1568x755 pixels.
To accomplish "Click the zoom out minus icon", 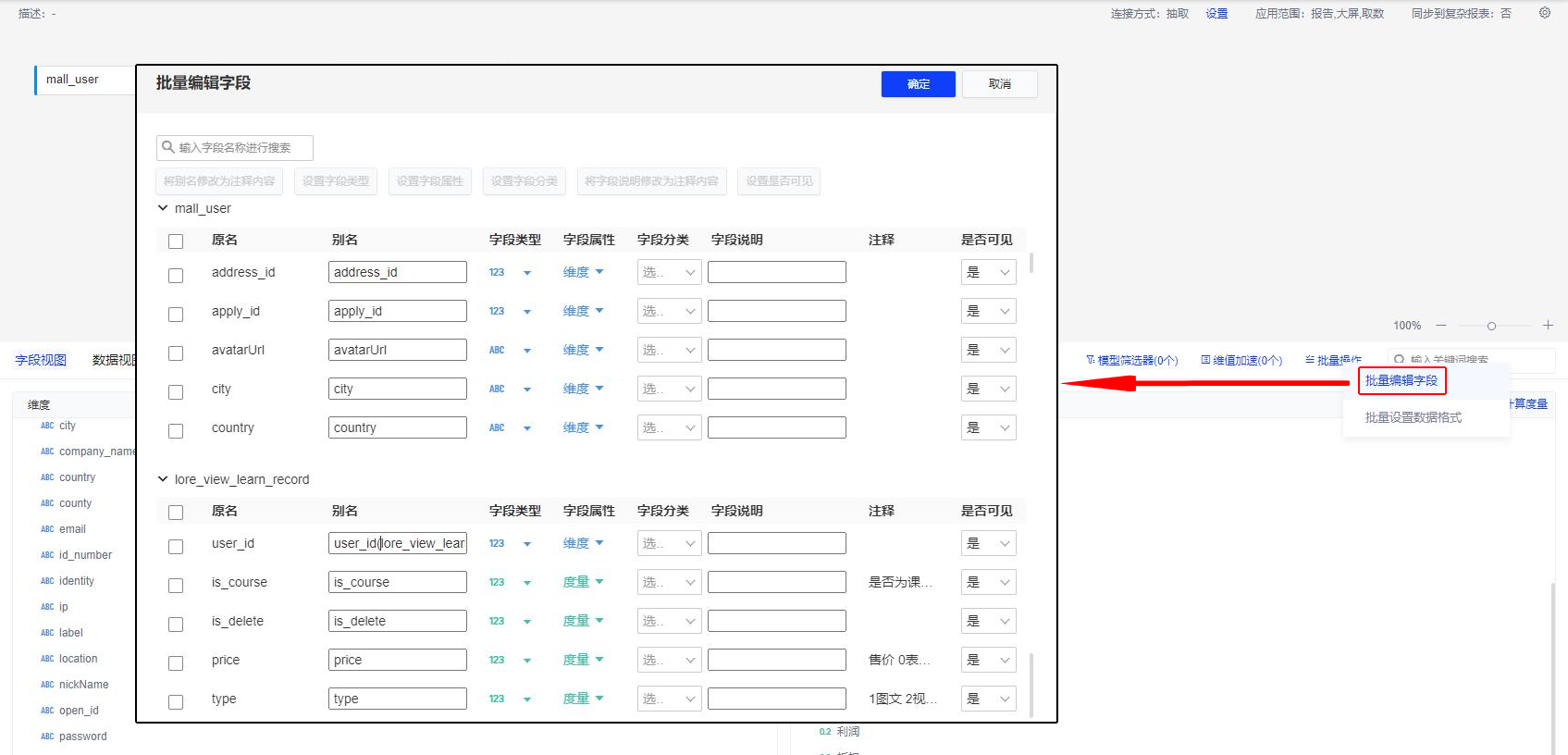I will tap(1440, 326).
